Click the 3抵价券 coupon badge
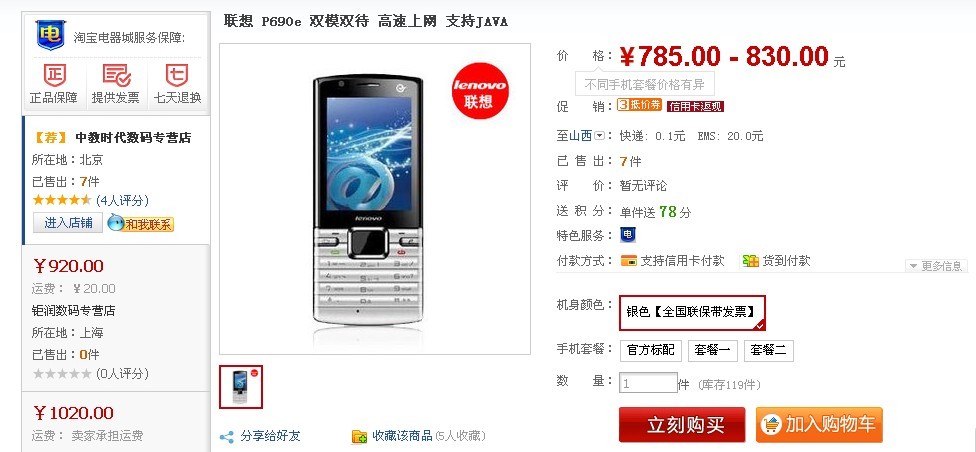This screenshot has width=976, height=452. pyautogui.click(x=639, y=105)
